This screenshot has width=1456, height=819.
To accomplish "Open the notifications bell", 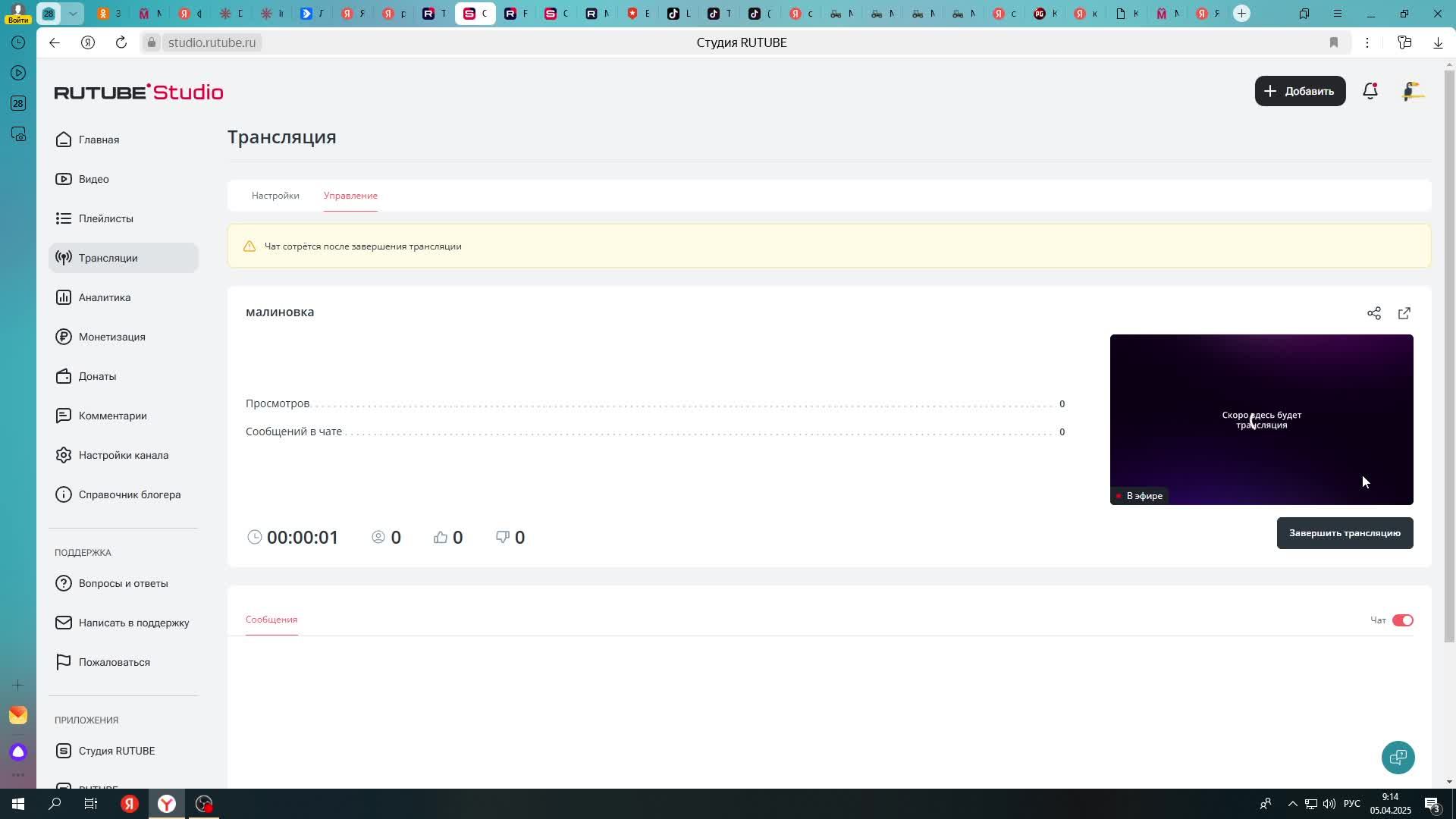I will (1370, 91).
